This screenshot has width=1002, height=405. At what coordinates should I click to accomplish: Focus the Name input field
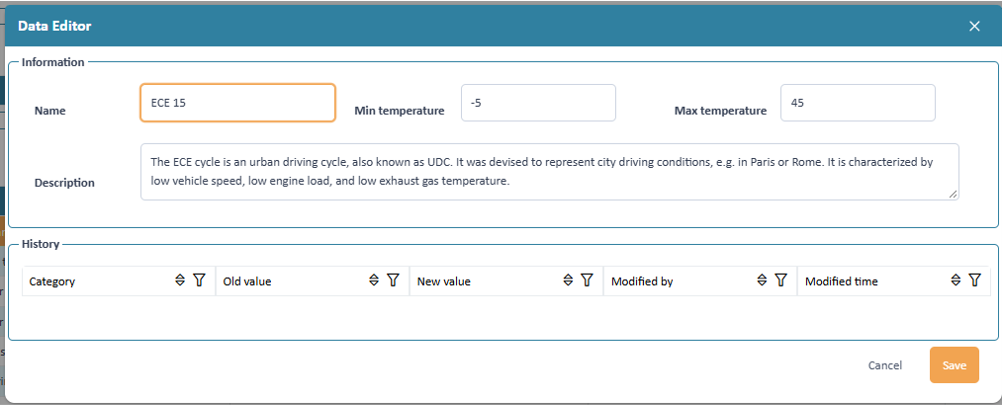point(238,103)
